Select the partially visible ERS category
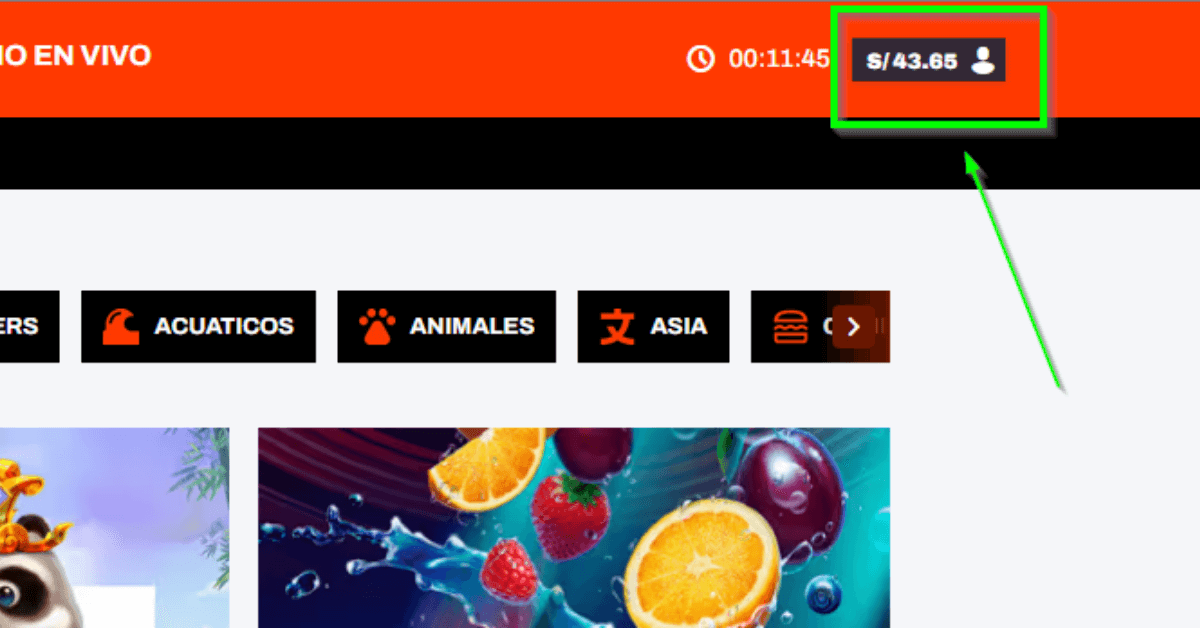The width and height of the screenshot is (1200, 628). pos(29,326)
